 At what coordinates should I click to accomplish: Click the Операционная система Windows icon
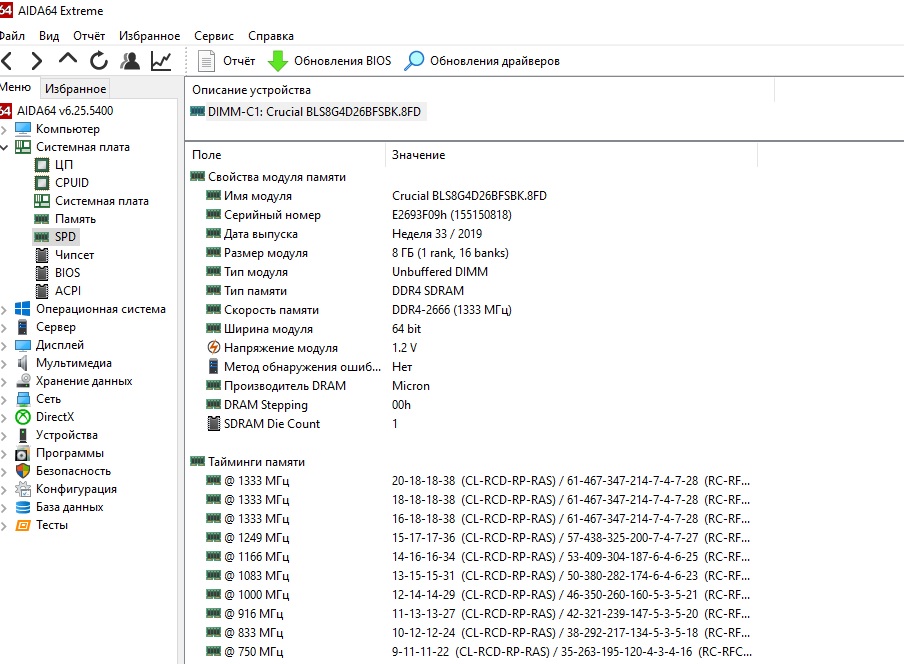(22, 309)
